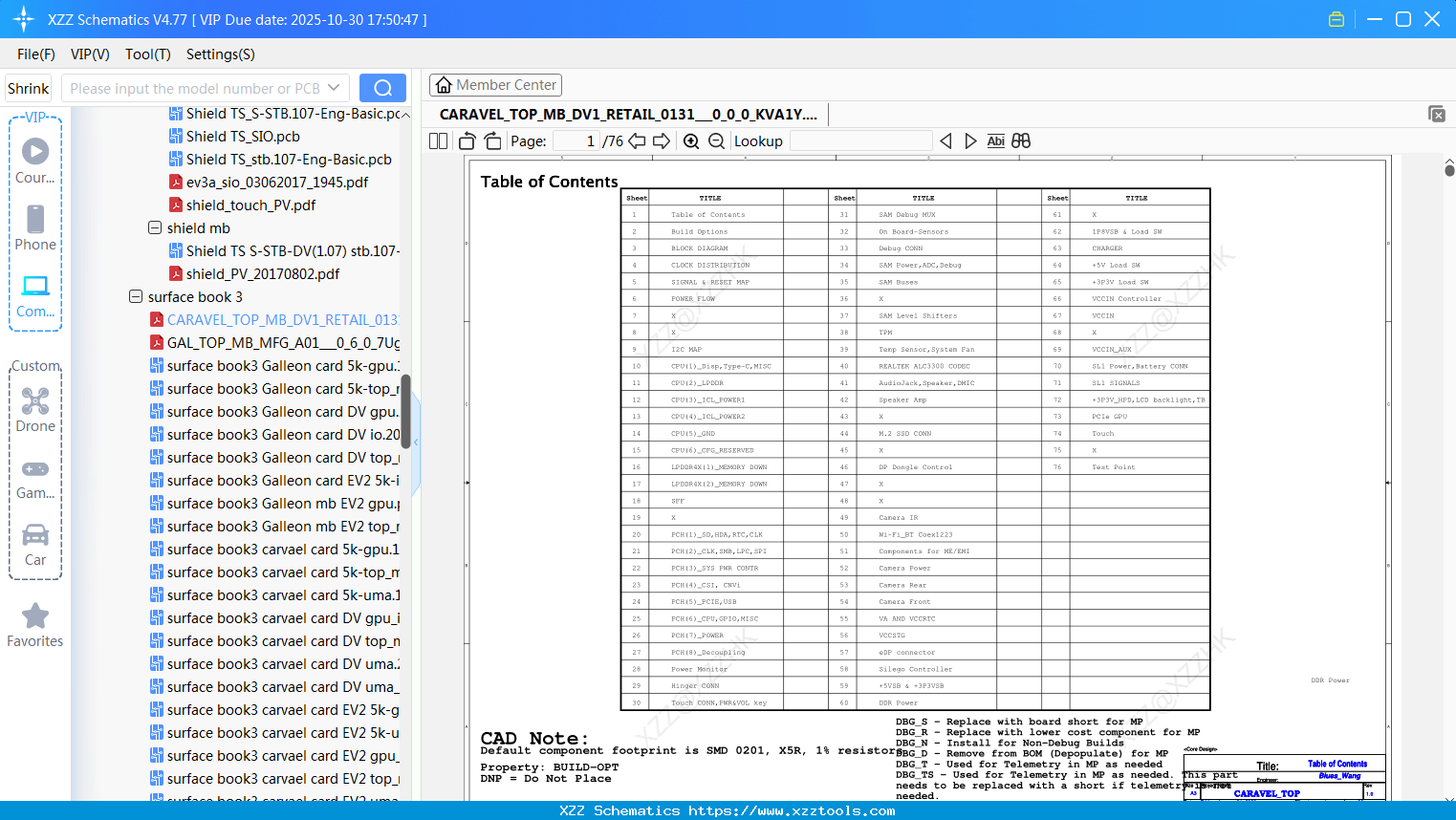Open the File(F) menu
The height and width of the screenshot is (820, 1456).
[36, 54]
